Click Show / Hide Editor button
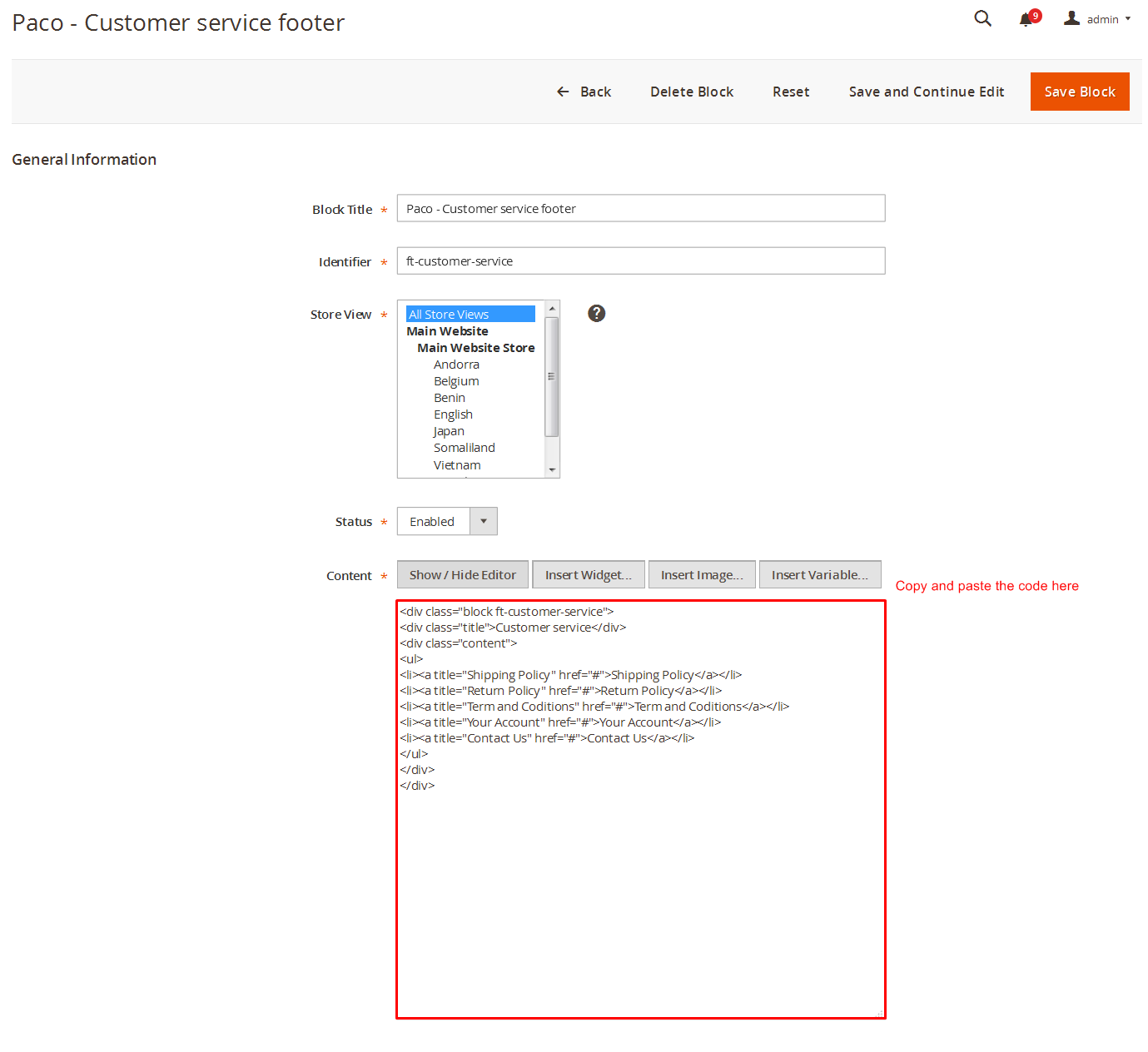1148x1052 pixels. pos(463,575)
